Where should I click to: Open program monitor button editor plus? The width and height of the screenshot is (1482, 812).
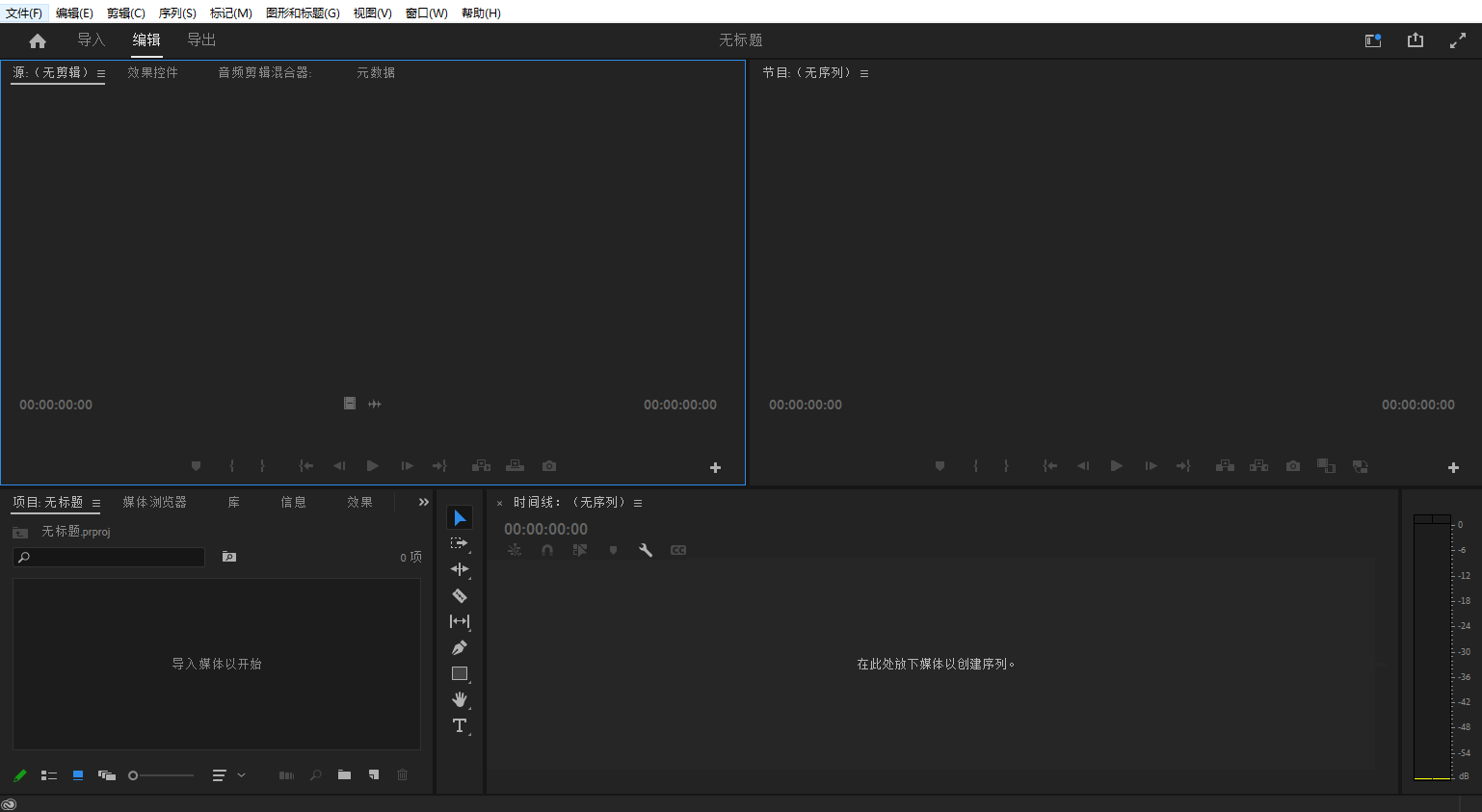tap(1453, 467)
